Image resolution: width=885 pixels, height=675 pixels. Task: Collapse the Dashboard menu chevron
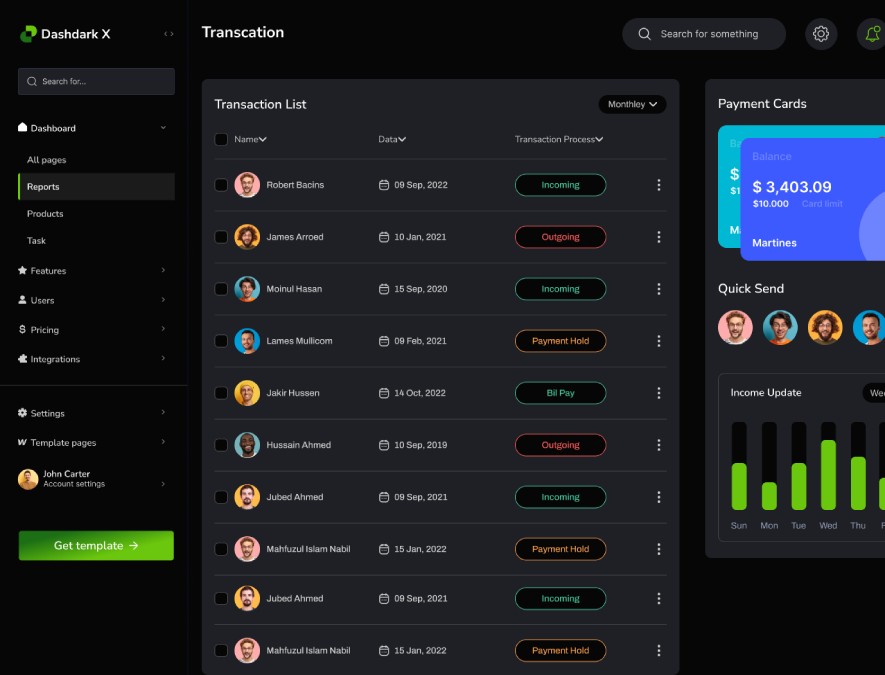tap(163, 128)
